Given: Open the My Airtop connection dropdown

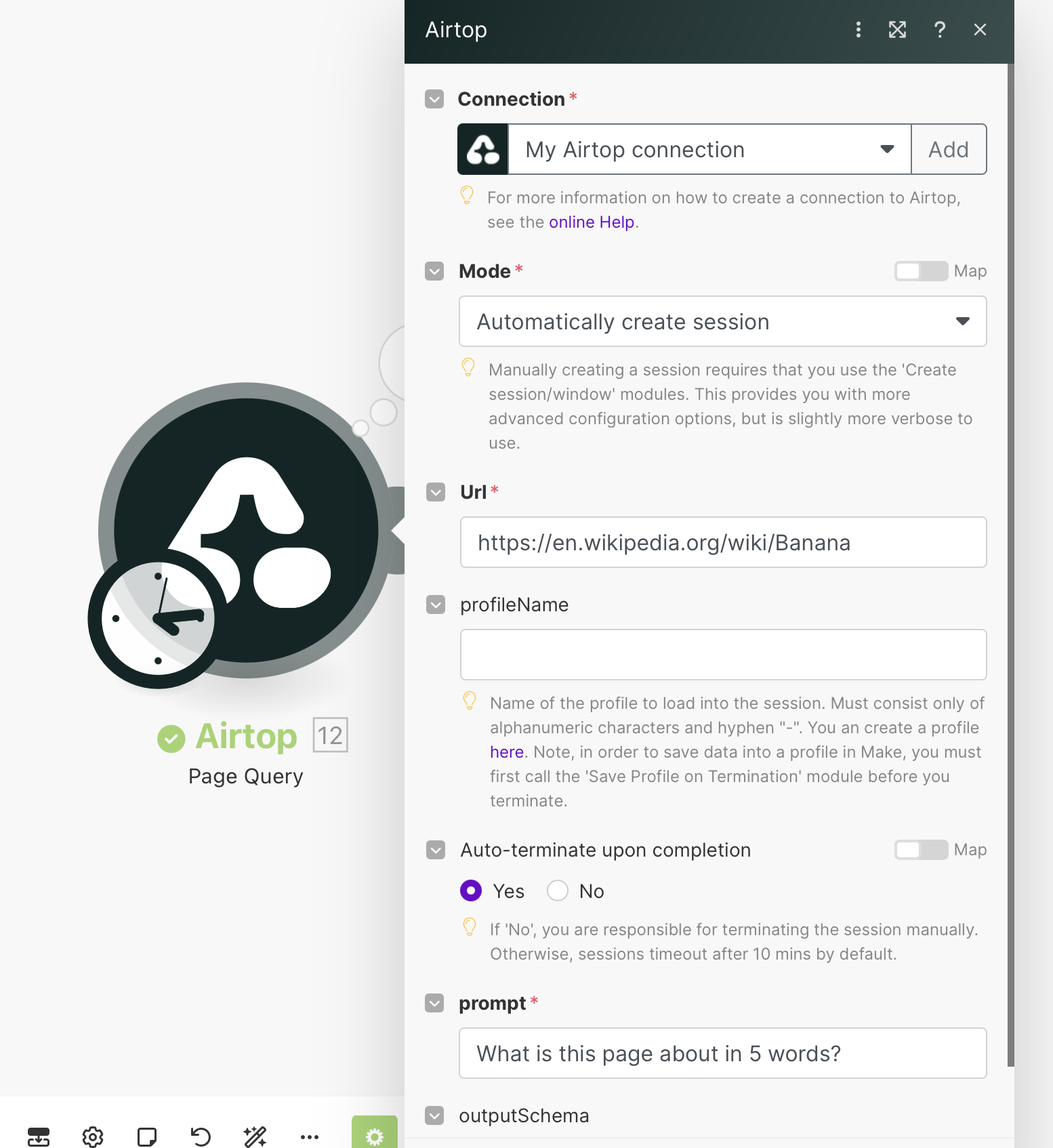Looking at the screenshot, I should 709,149.
